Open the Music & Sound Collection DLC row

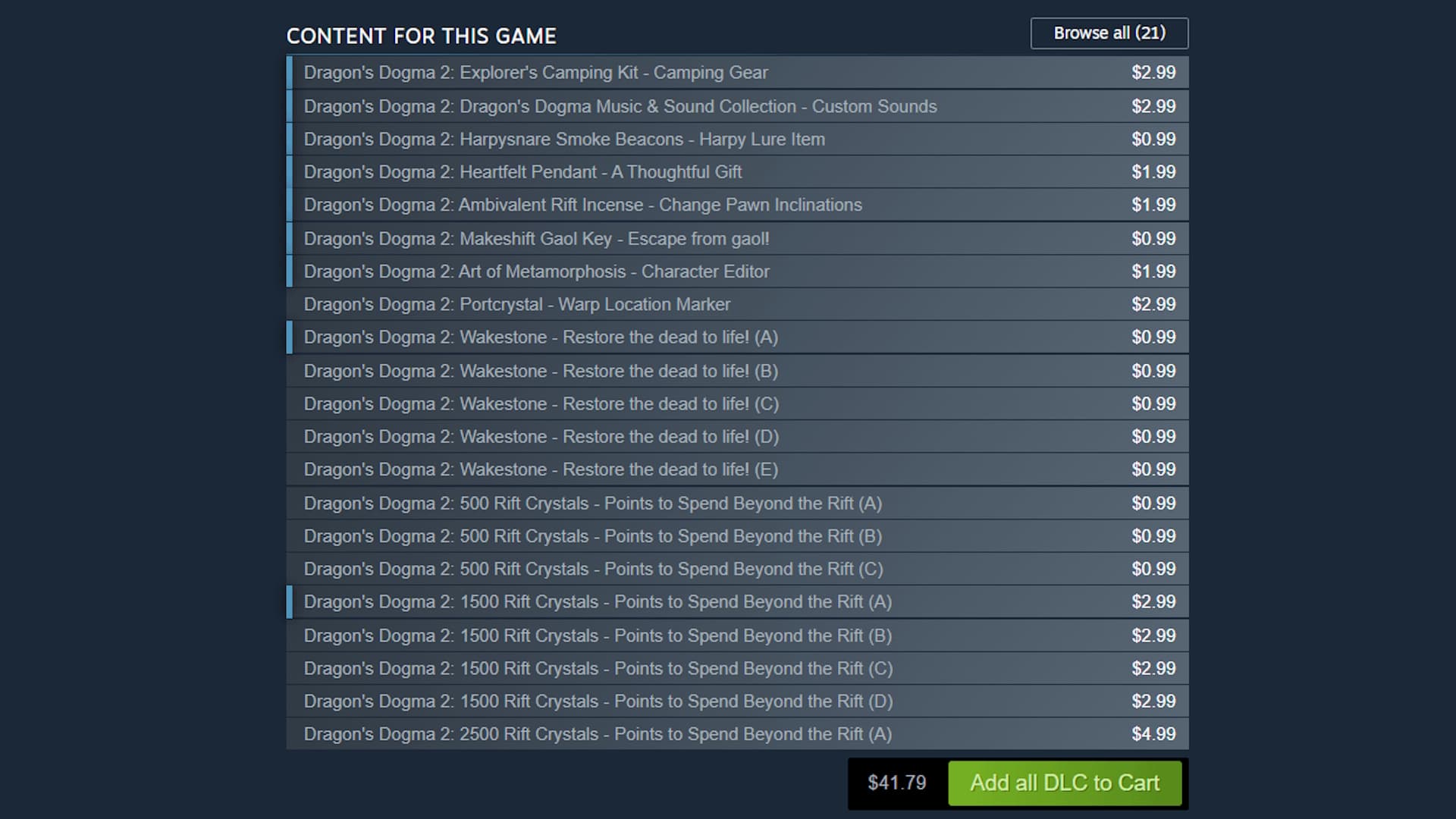click(620, 106)
